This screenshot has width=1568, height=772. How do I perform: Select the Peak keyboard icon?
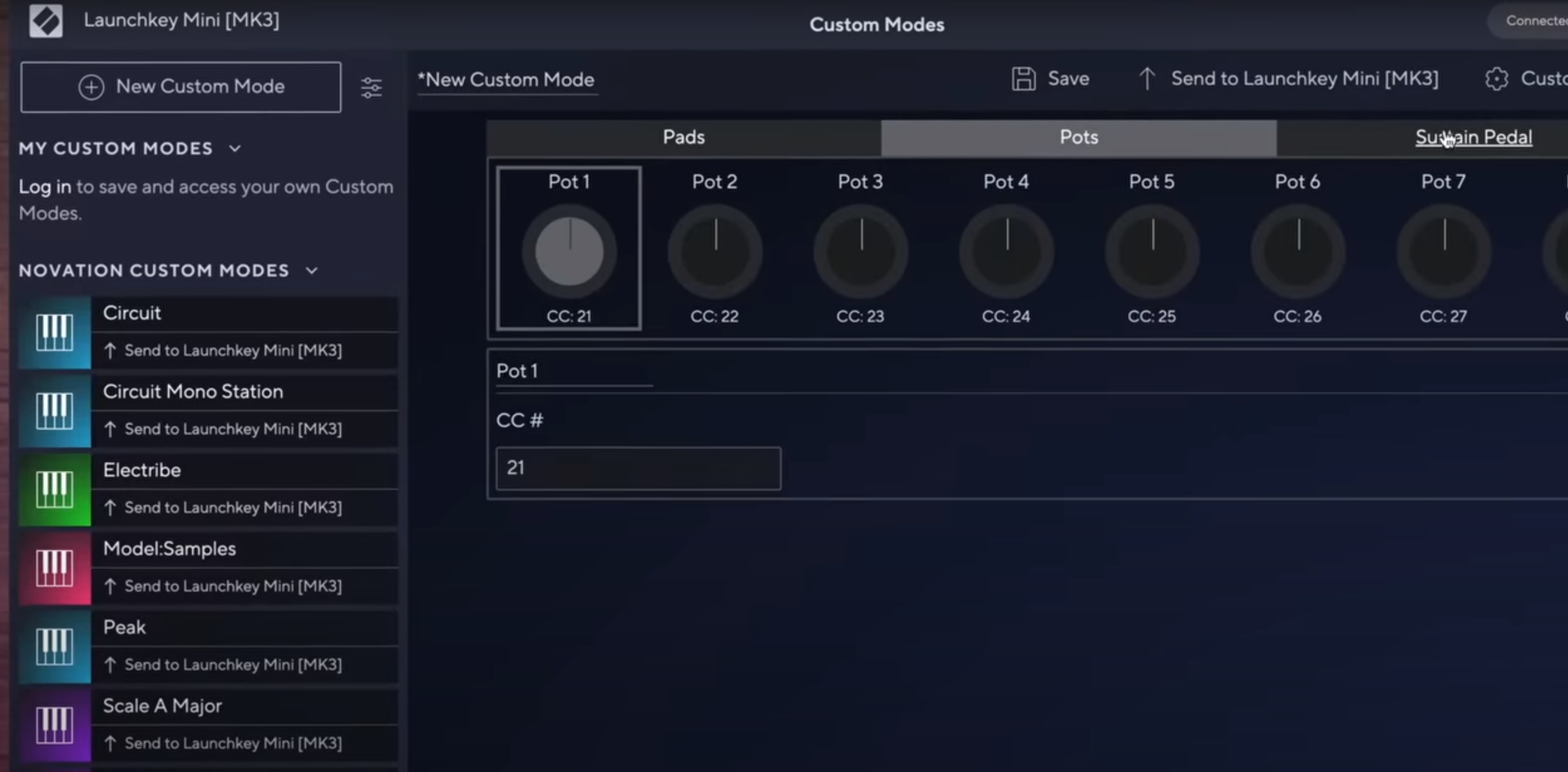pos(55,647)
